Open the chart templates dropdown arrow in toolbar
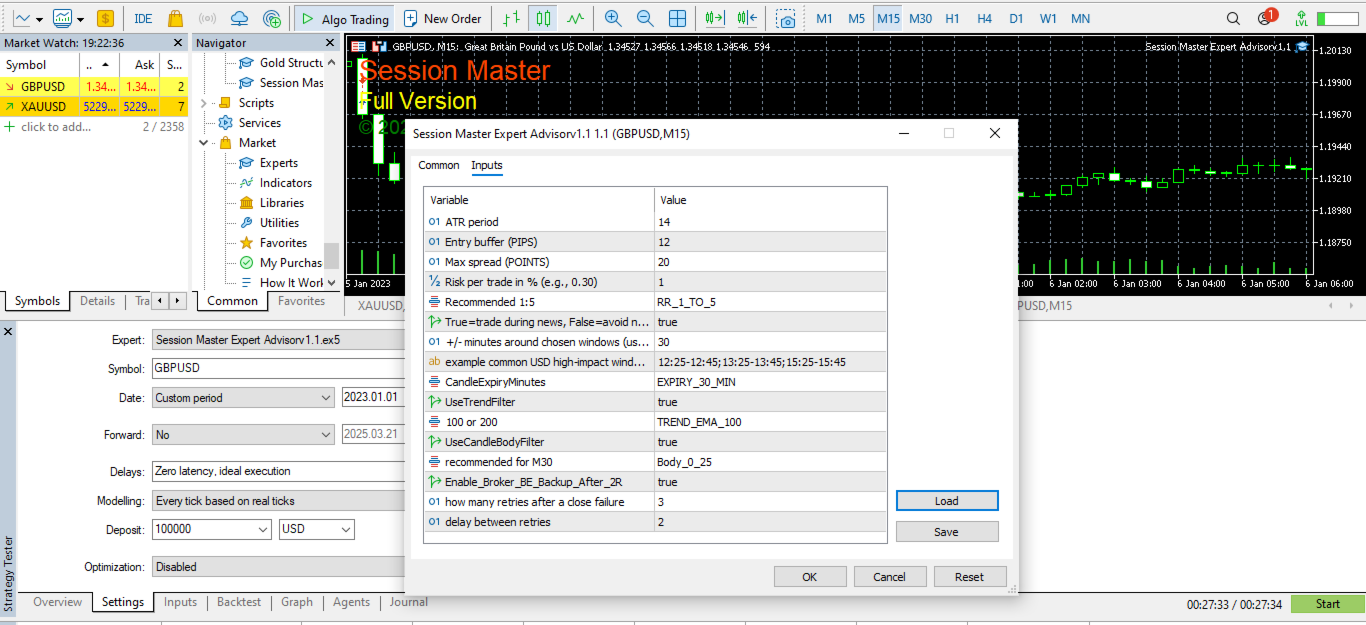Viewport: 1366px width, 625px height. [79, 19]
